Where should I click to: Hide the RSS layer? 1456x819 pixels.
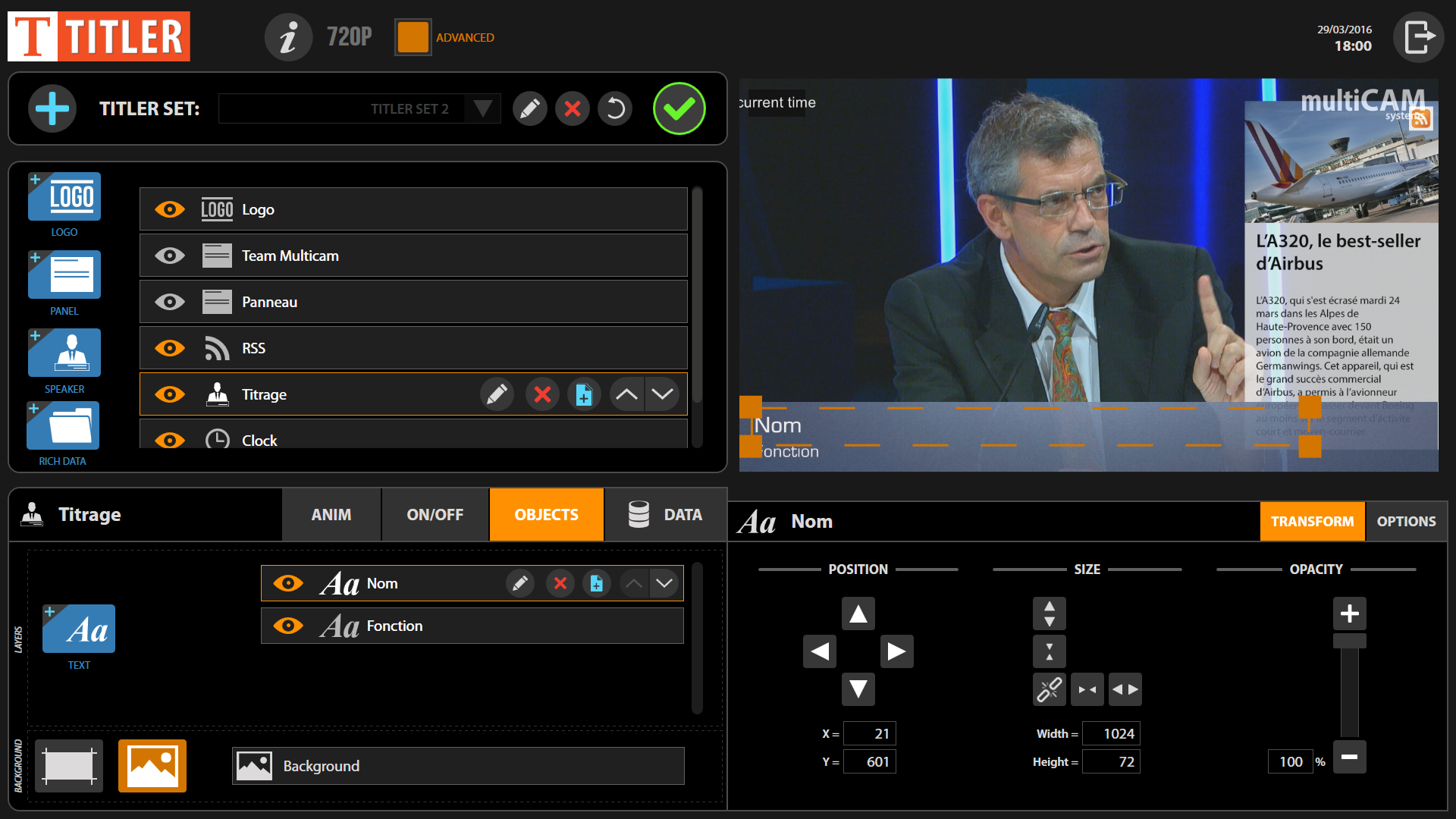coord(170,348)
